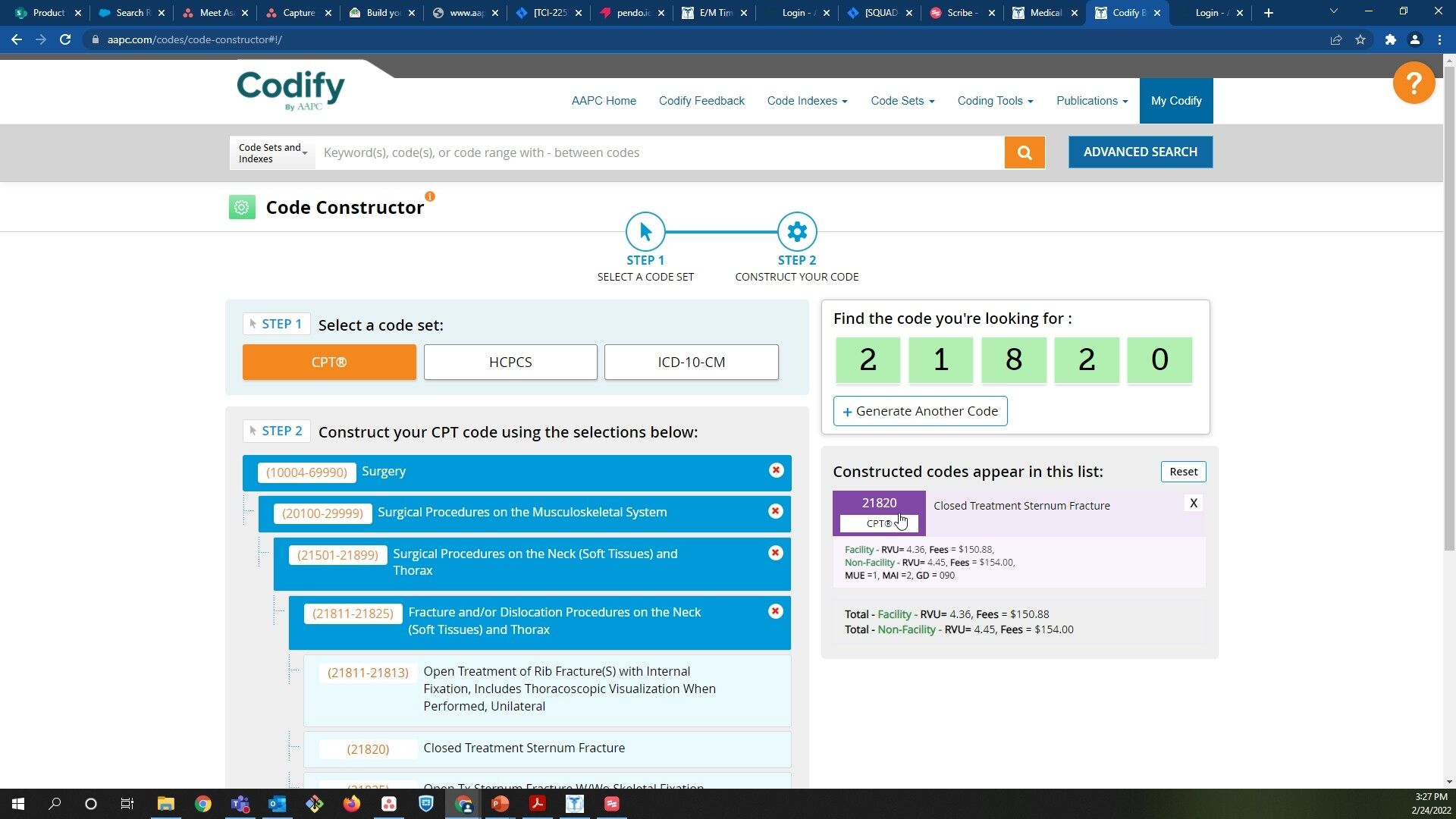Click the Code Constructor info icon

coord(430,196)
